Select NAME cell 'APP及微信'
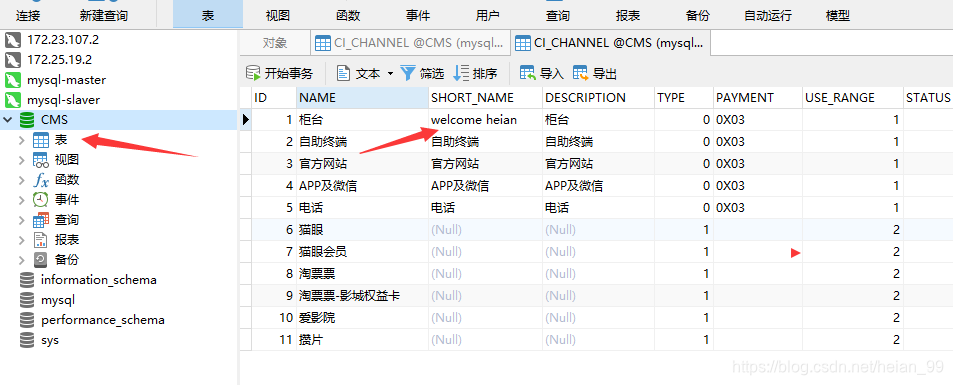Viewport: 953px width, 385px height. pos(362,186)
